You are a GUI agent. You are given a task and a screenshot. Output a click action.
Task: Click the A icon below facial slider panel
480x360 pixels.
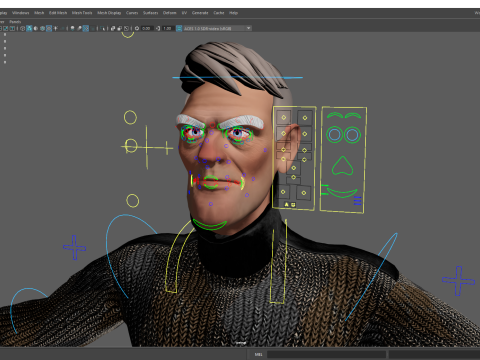[286, 204]
